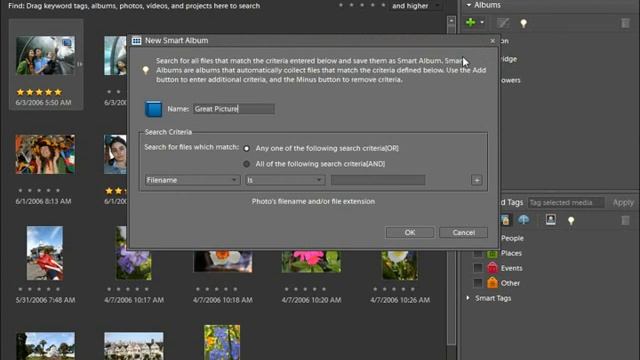The height and width of the screenshot is (360, 640).
Task: Click the green Places tag icon
Action: click(493, 253)
